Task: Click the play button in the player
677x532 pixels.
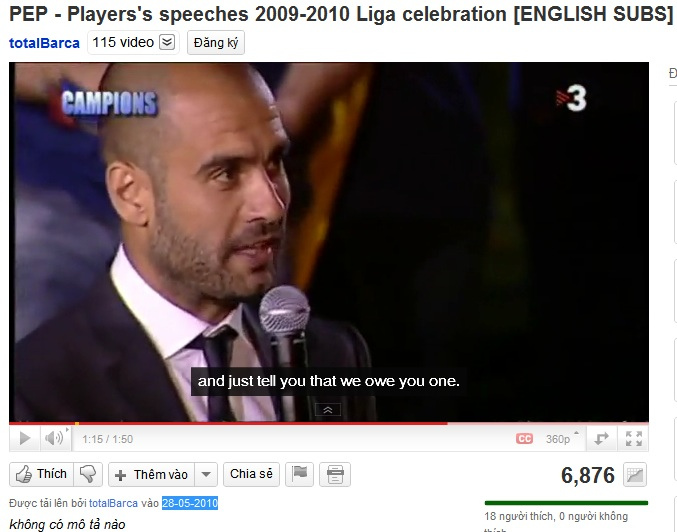Action: point(25,439)
